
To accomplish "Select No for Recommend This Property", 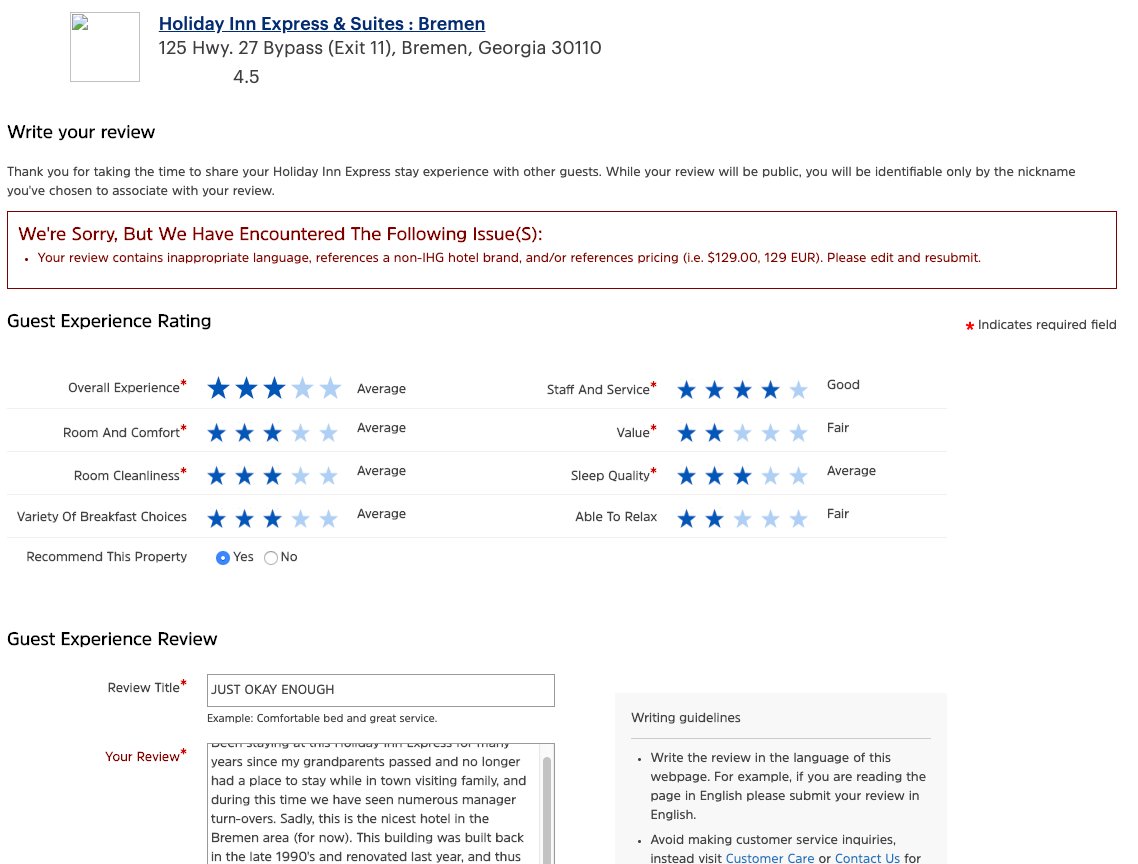I will (271, 558).
